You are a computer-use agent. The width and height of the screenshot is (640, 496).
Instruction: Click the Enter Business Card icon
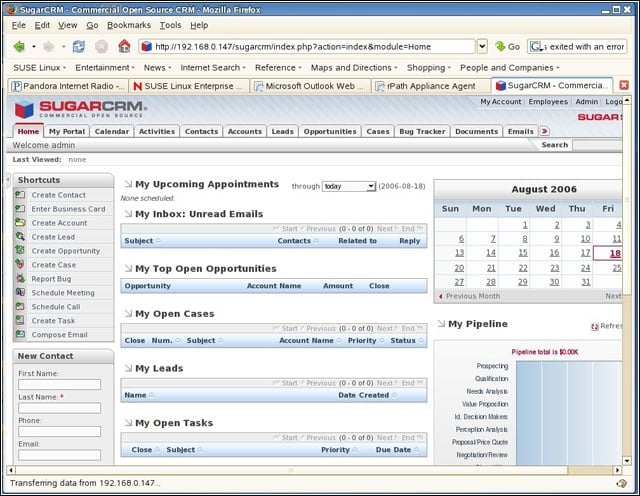coord(20,209)
